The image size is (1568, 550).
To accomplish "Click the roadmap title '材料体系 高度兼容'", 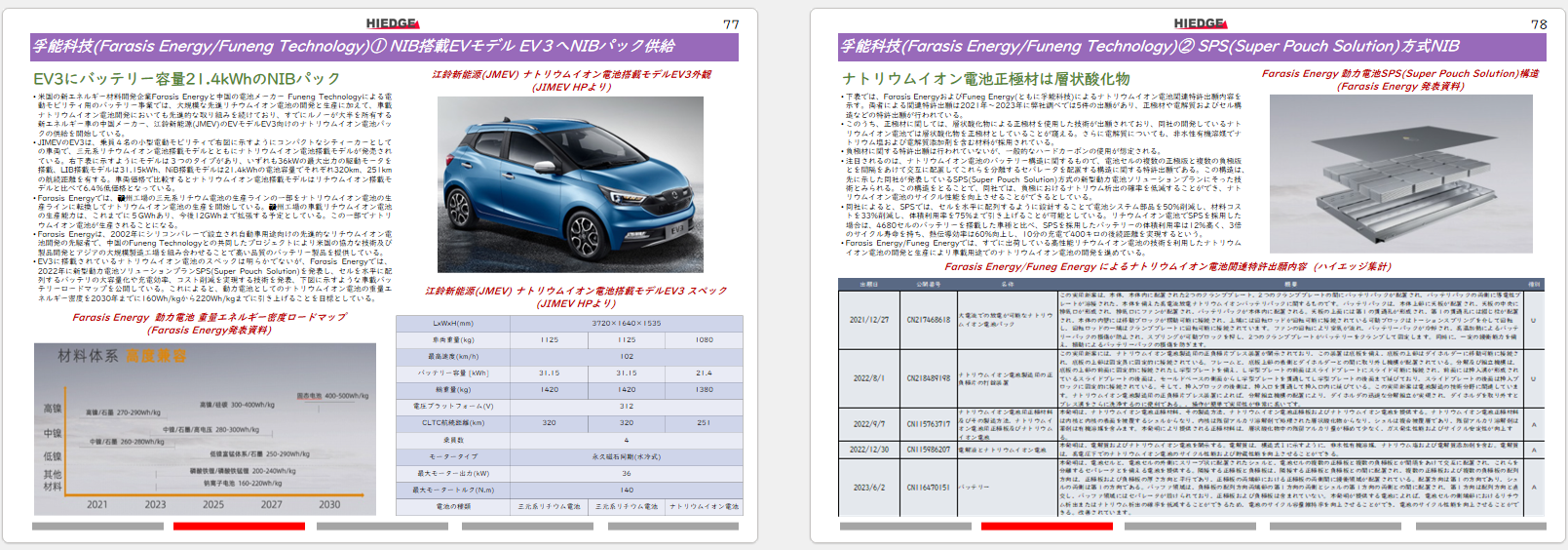I will [x=121, y=356].
